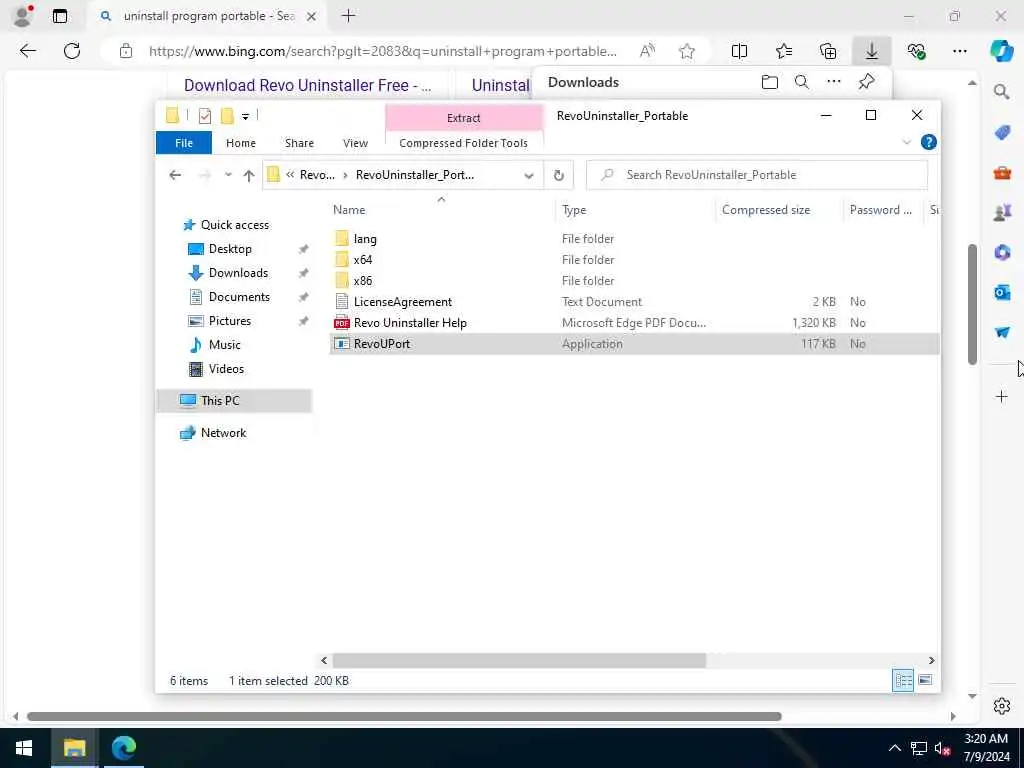This screenshot has height=768, width=1024.
Task: Switch to Explorer Share tab
Action: [x=299, y=143]
